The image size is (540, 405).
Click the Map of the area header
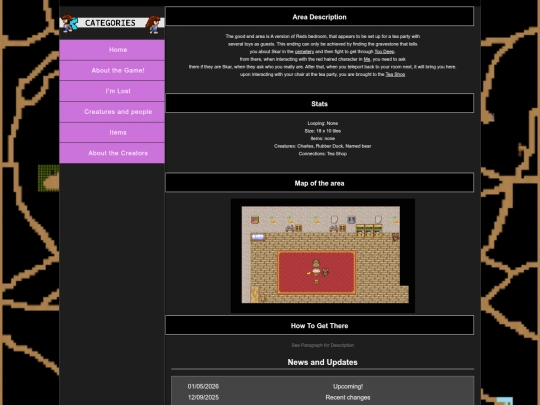320,183
